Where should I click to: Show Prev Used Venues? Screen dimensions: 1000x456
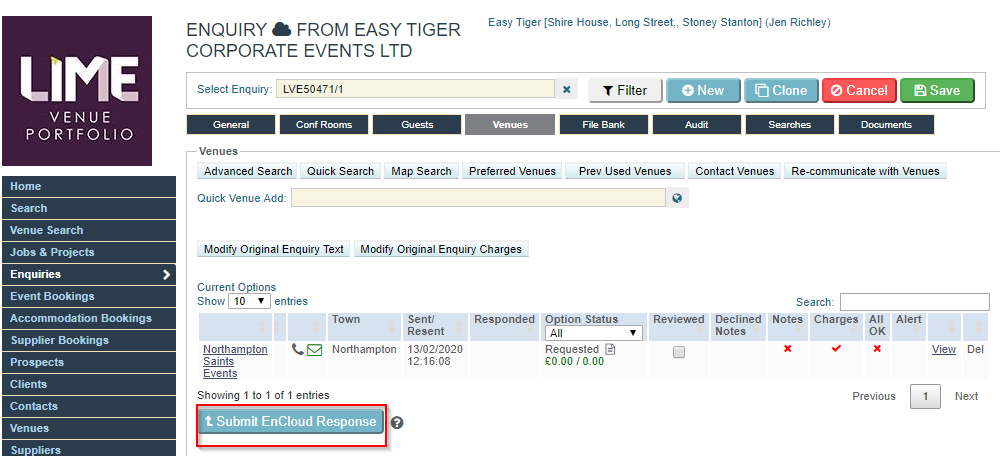tap(625, 172)
